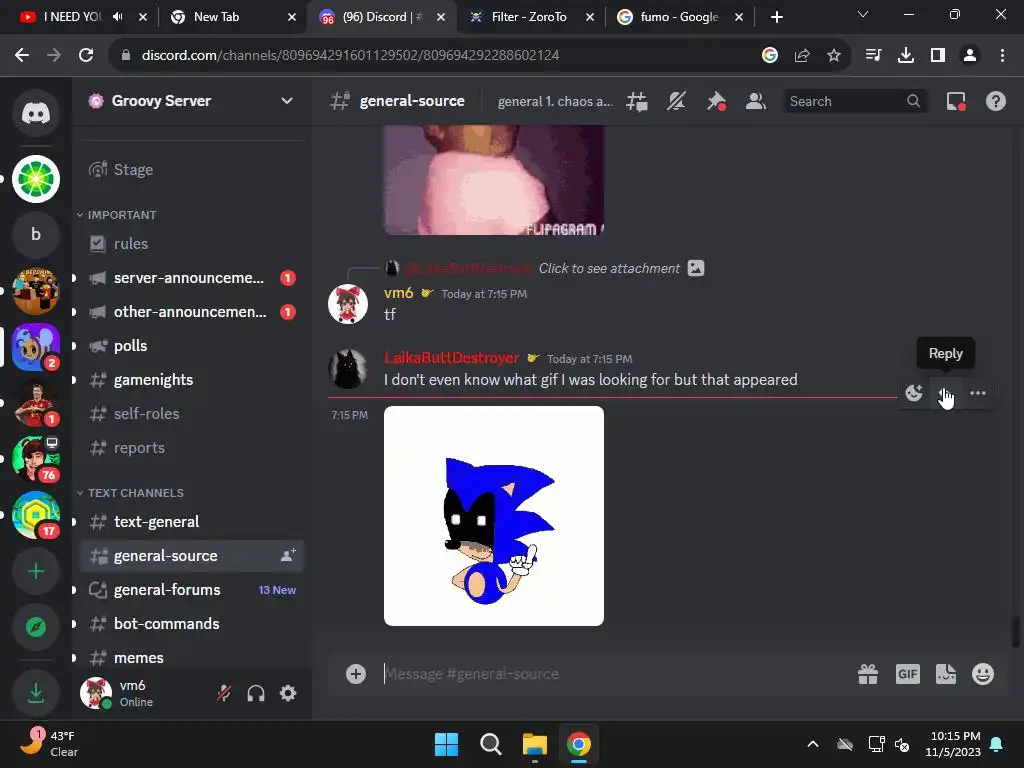Open User Settings gear icon
The height and width of the screenshot is (768, 1024).
point(288,693)
